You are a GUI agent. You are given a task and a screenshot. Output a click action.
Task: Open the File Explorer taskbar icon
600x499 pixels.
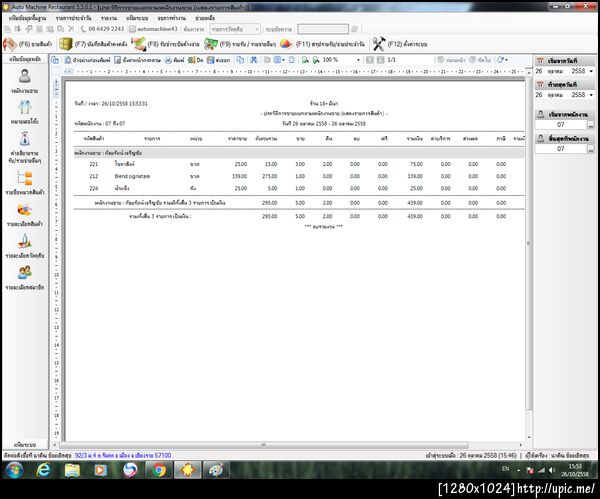click(72, 470)
